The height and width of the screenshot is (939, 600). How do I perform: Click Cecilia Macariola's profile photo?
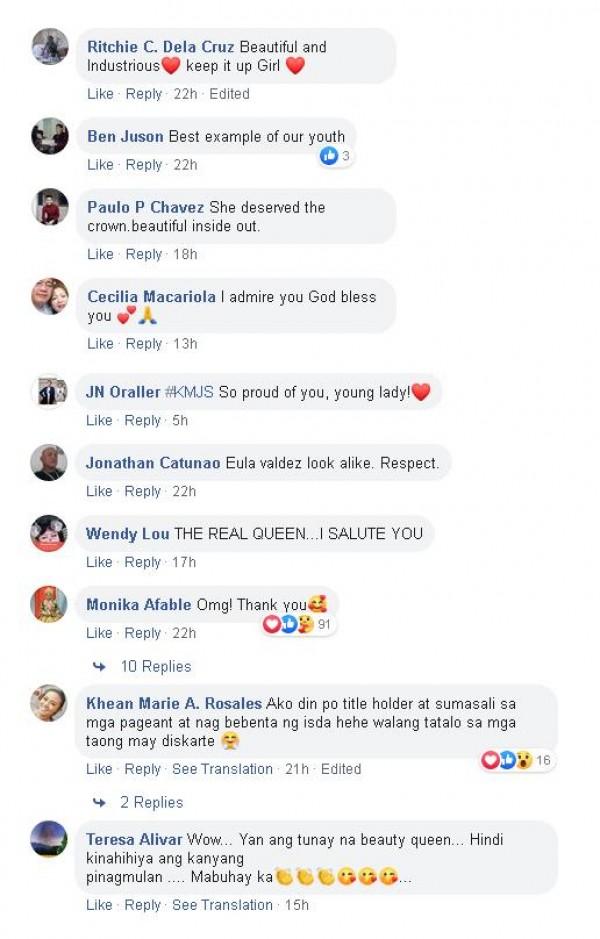[50, 296]
